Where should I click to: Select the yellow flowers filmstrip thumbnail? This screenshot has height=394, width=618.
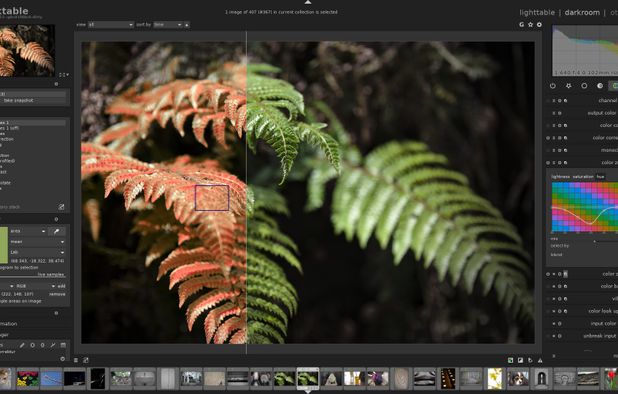pyautogui.click(x=495, y=379)
